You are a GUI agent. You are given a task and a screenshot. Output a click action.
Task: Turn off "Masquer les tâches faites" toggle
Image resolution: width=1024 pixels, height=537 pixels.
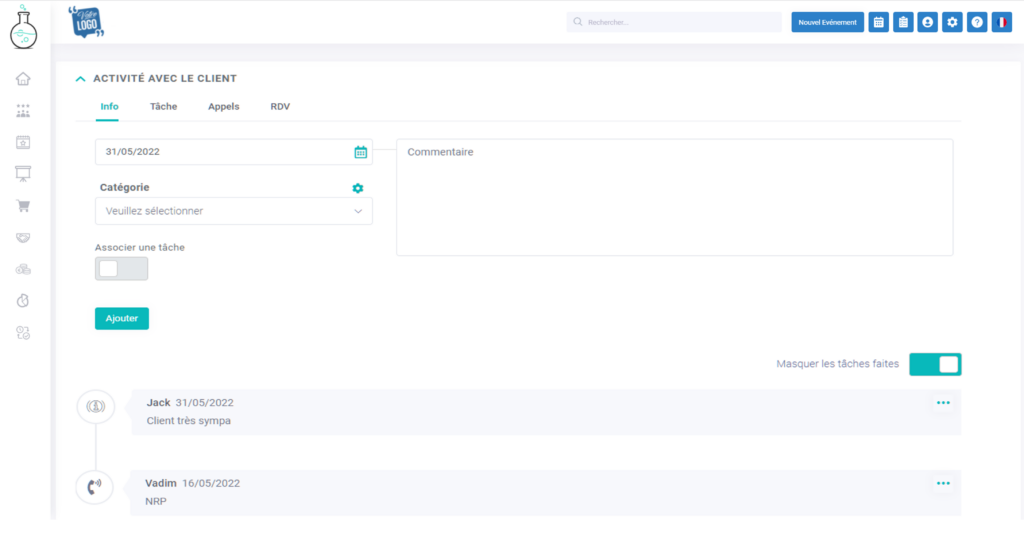tap(935, 365)
